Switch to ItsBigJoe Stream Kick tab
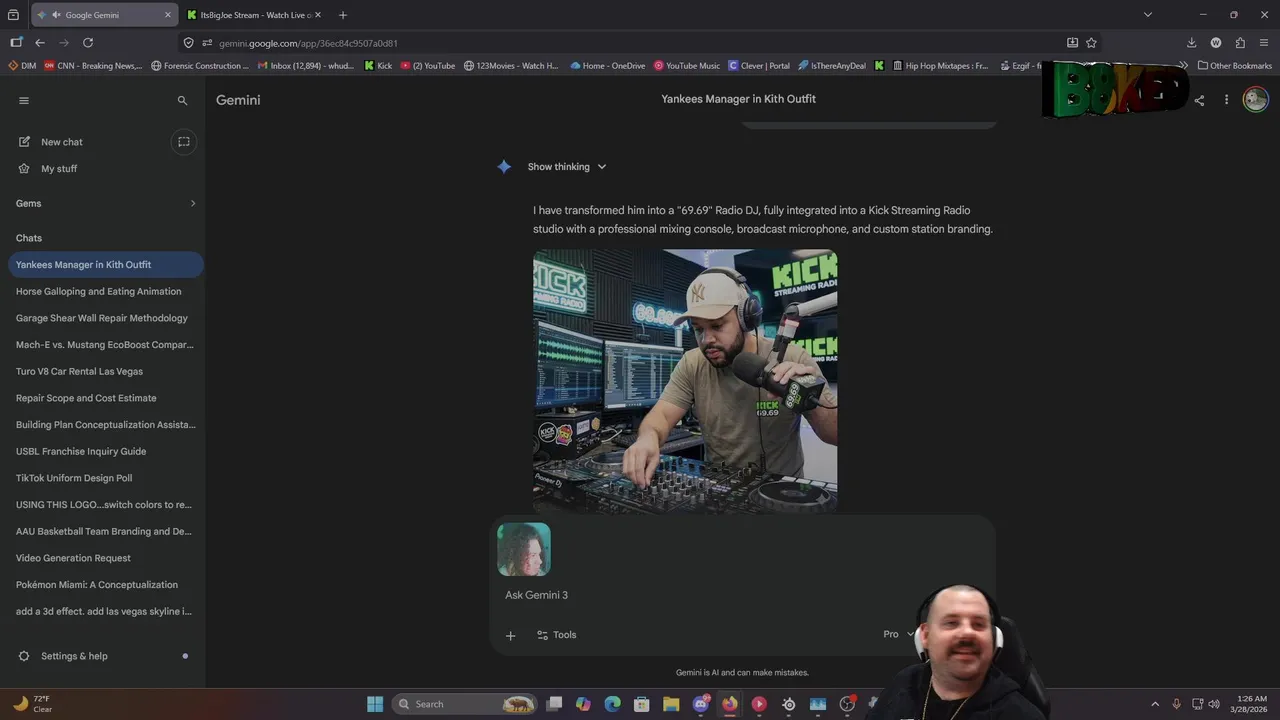Screen dimensions: 1280x720 pyautogui.click(x=254, y=15)
